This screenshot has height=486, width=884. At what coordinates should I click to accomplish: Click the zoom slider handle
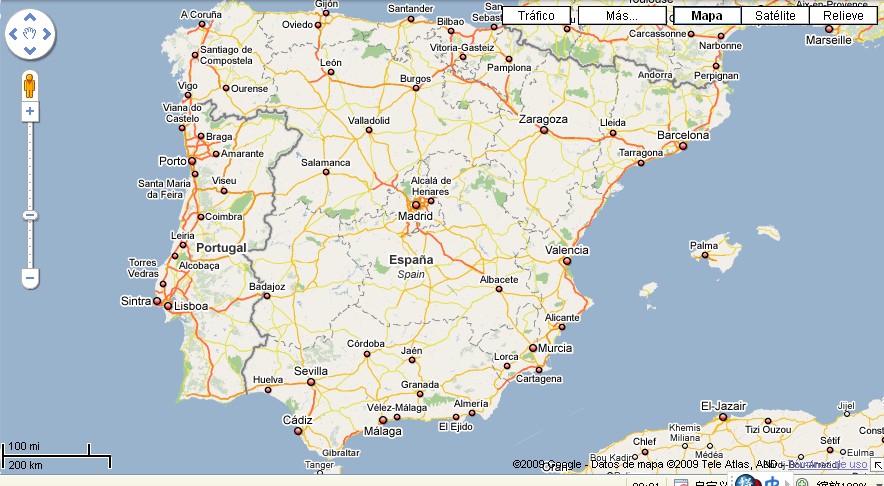pyautogui.click(x=30, y=215)
